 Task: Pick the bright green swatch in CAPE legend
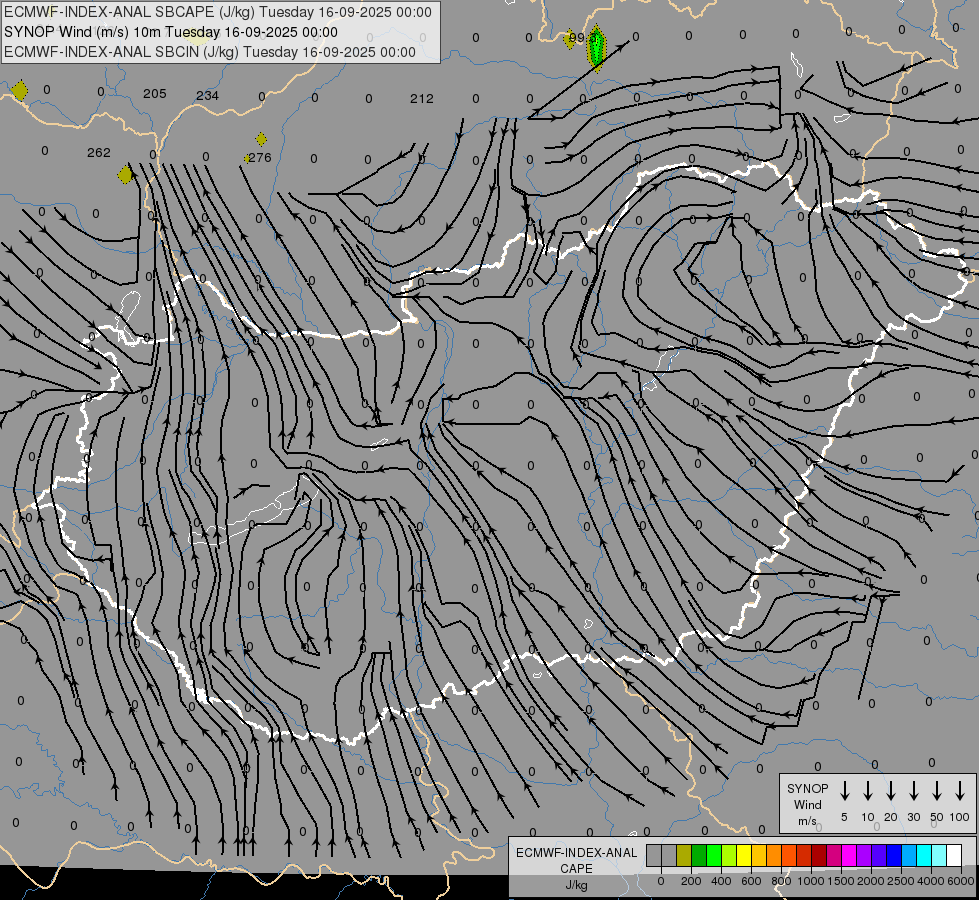[x=714, y=855]
